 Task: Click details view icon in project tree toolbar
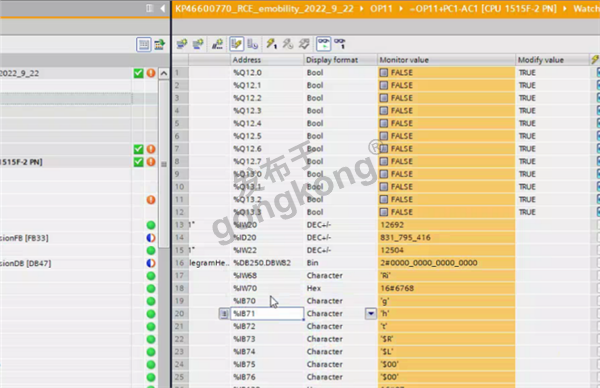click(x=143, y=44)
